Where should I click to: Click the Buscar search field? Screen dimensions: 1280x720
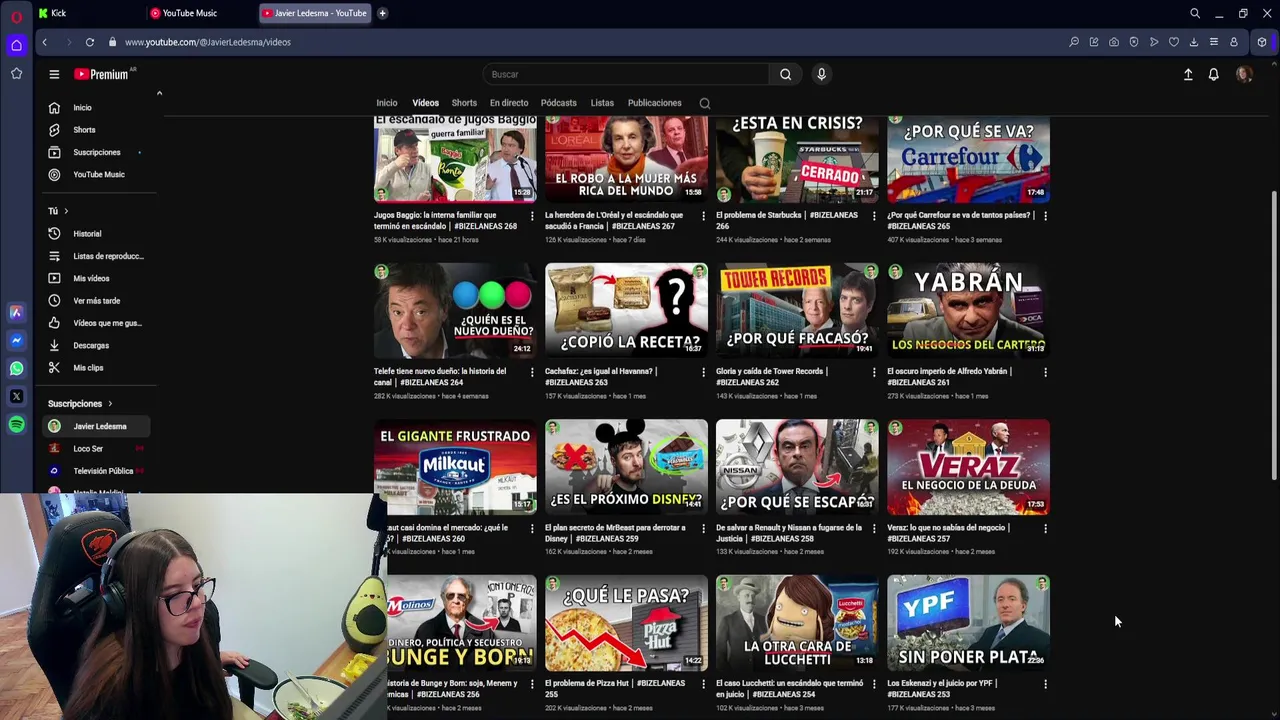pos(627,74)
